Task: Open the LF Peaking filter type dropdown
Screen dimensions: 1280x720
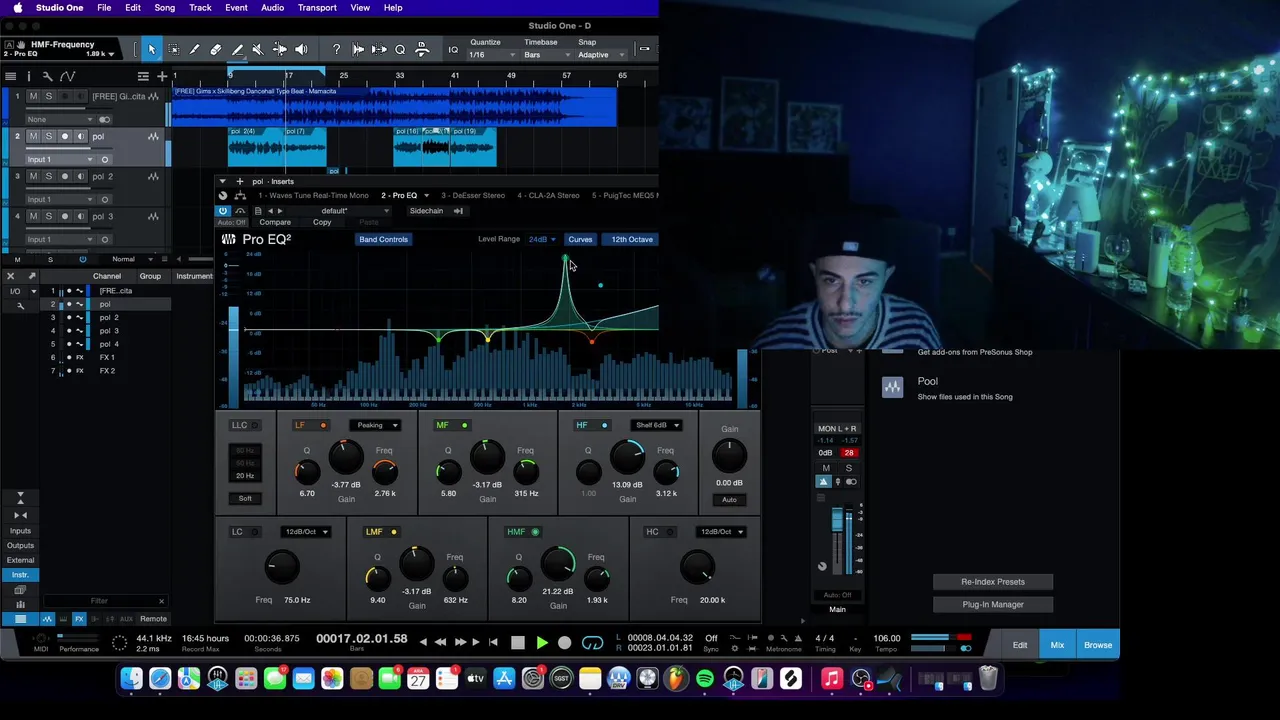Action: 375,425
